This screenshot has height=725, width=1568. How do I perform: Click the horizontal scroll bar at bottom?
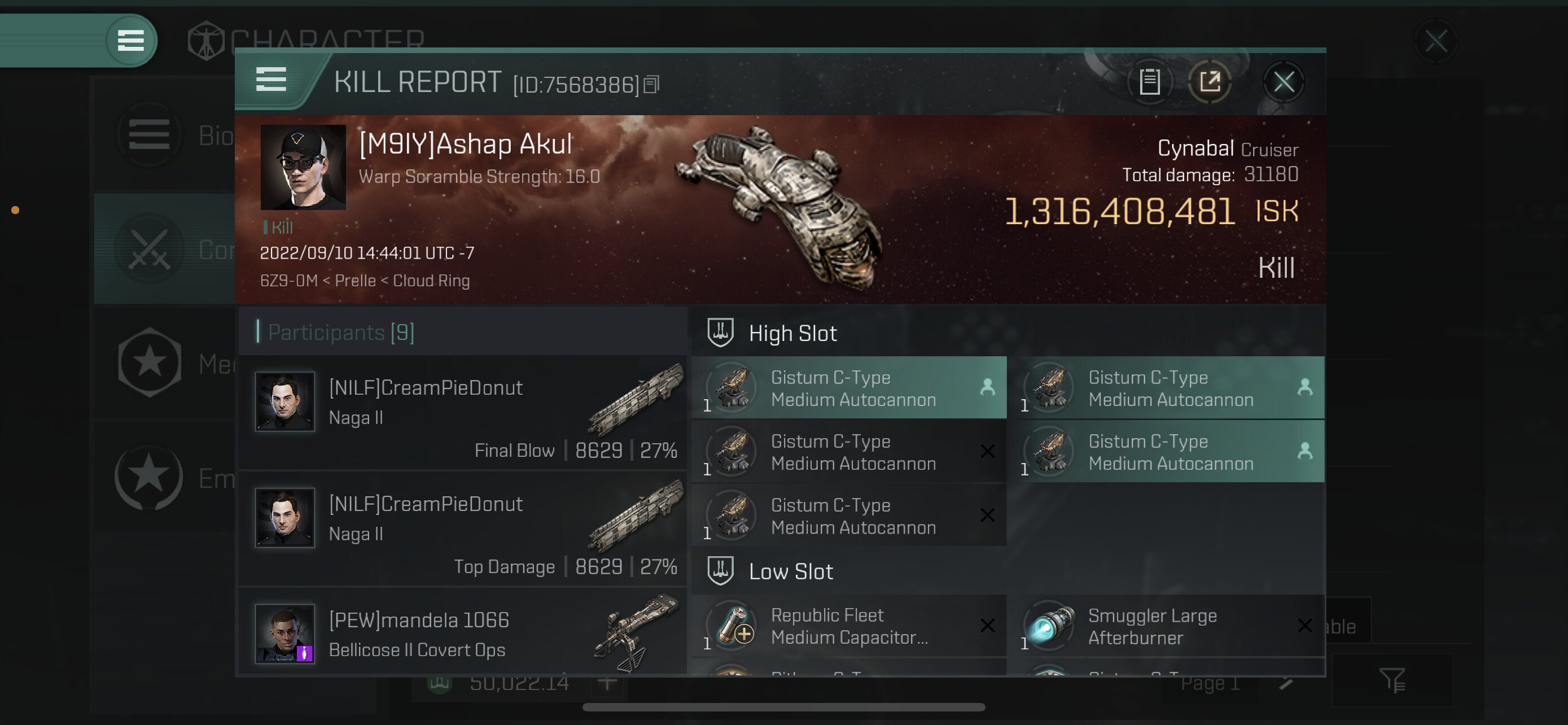[x=783, y=707]
